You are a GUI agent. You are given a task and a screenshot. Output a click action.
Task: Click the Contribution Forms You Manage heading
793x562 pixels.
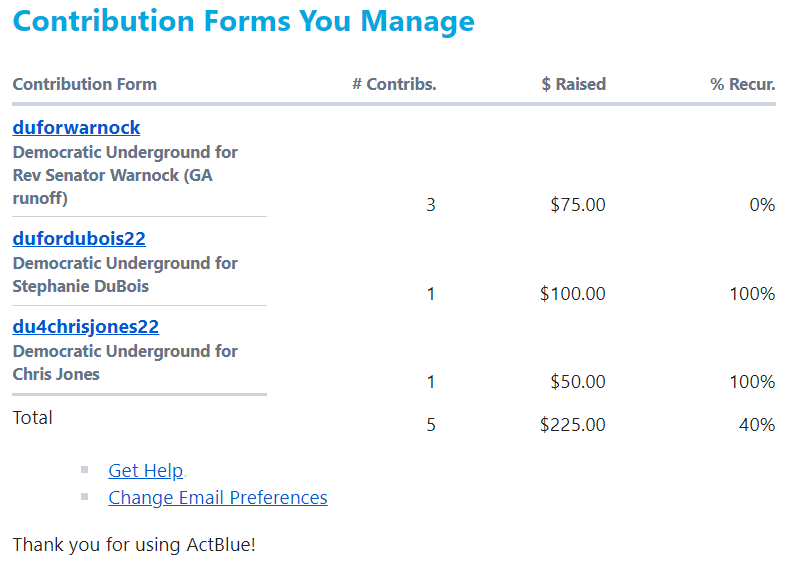243,21
